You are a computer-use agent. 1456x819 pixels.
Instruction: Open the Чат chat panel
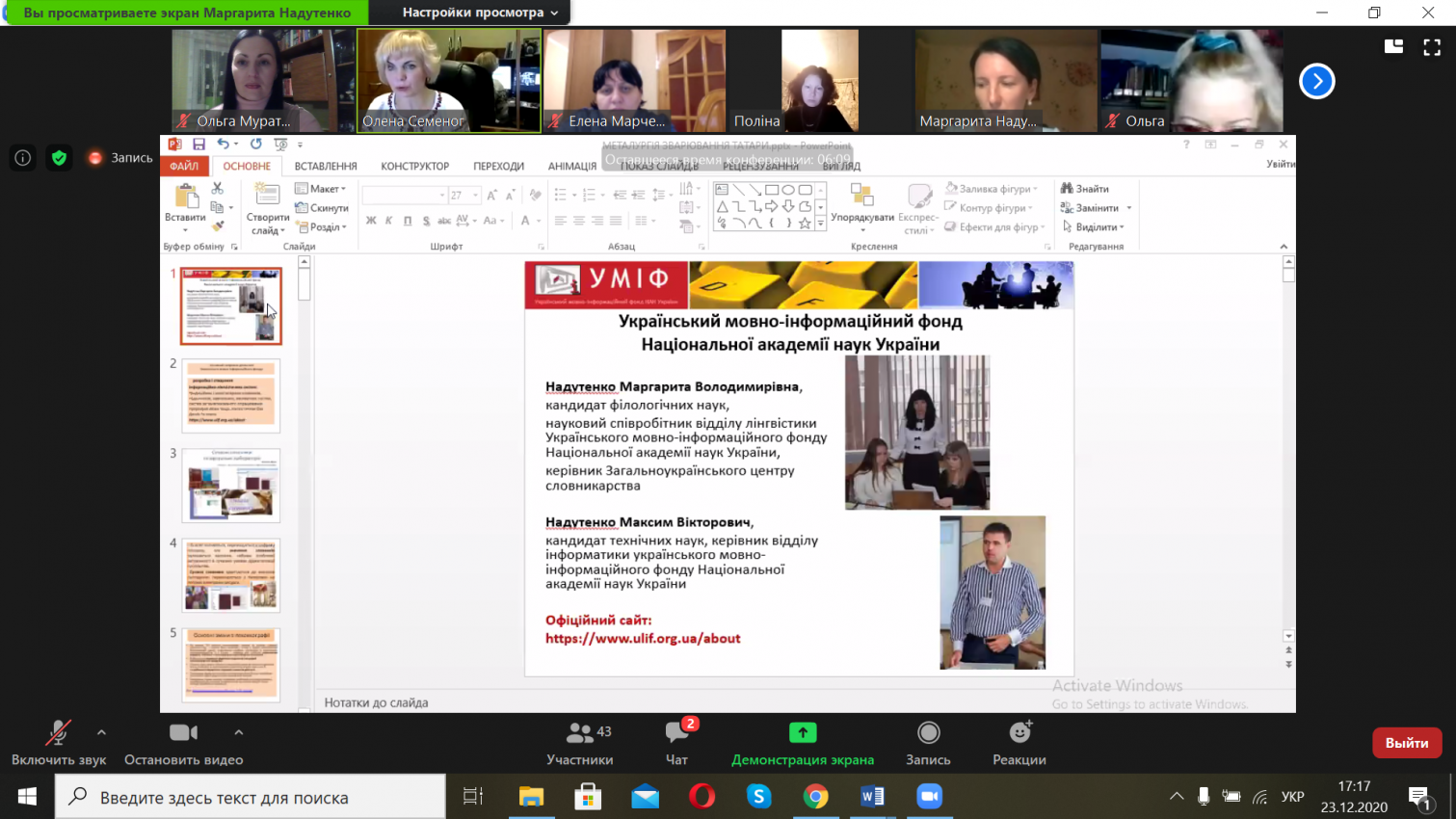[x=676, y=743]
